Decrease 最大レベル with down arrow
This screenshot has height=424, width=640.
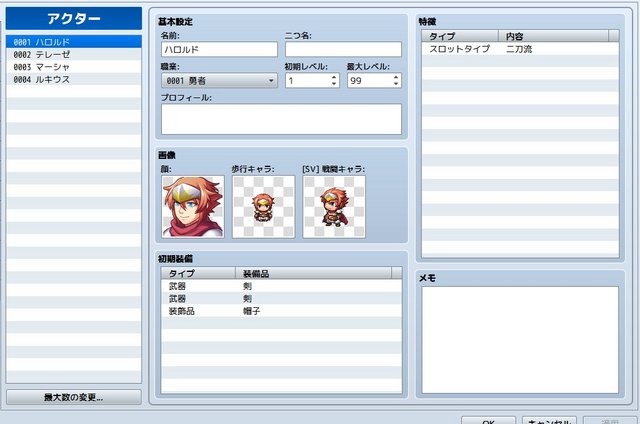[396, 84]
